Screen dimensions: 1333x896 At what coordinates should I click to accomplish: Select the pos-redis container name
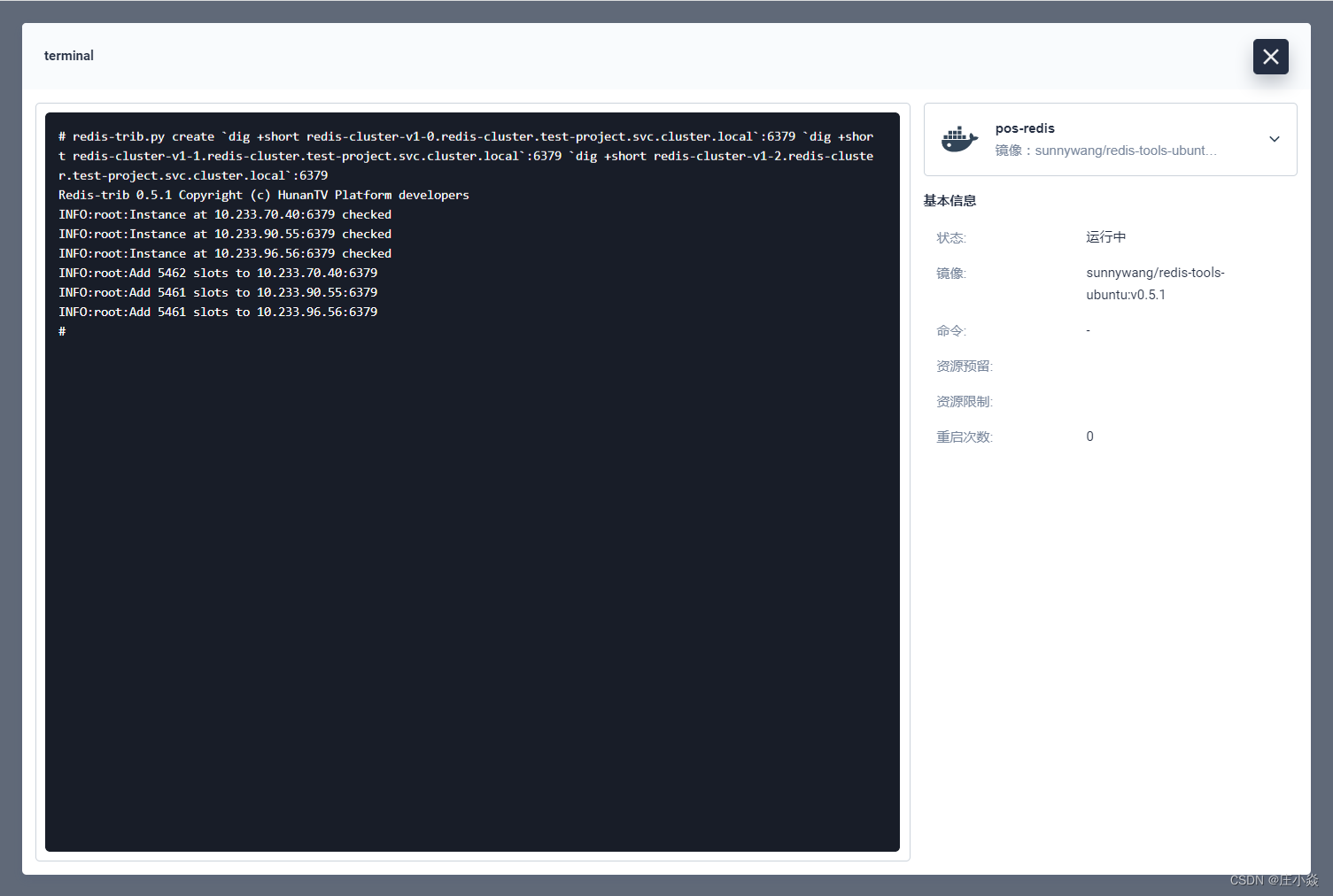pyautogui.click(x=1025, y=128)
